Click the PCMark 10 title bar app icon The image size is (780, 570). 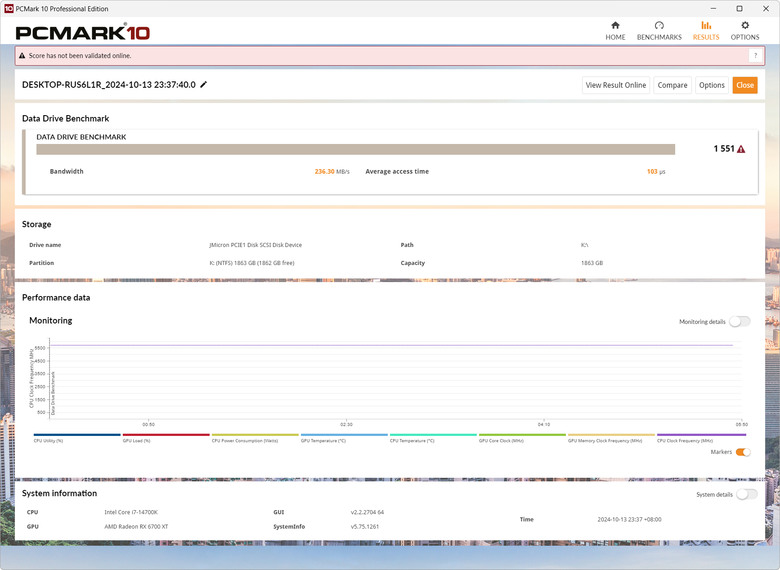point(8,8)
